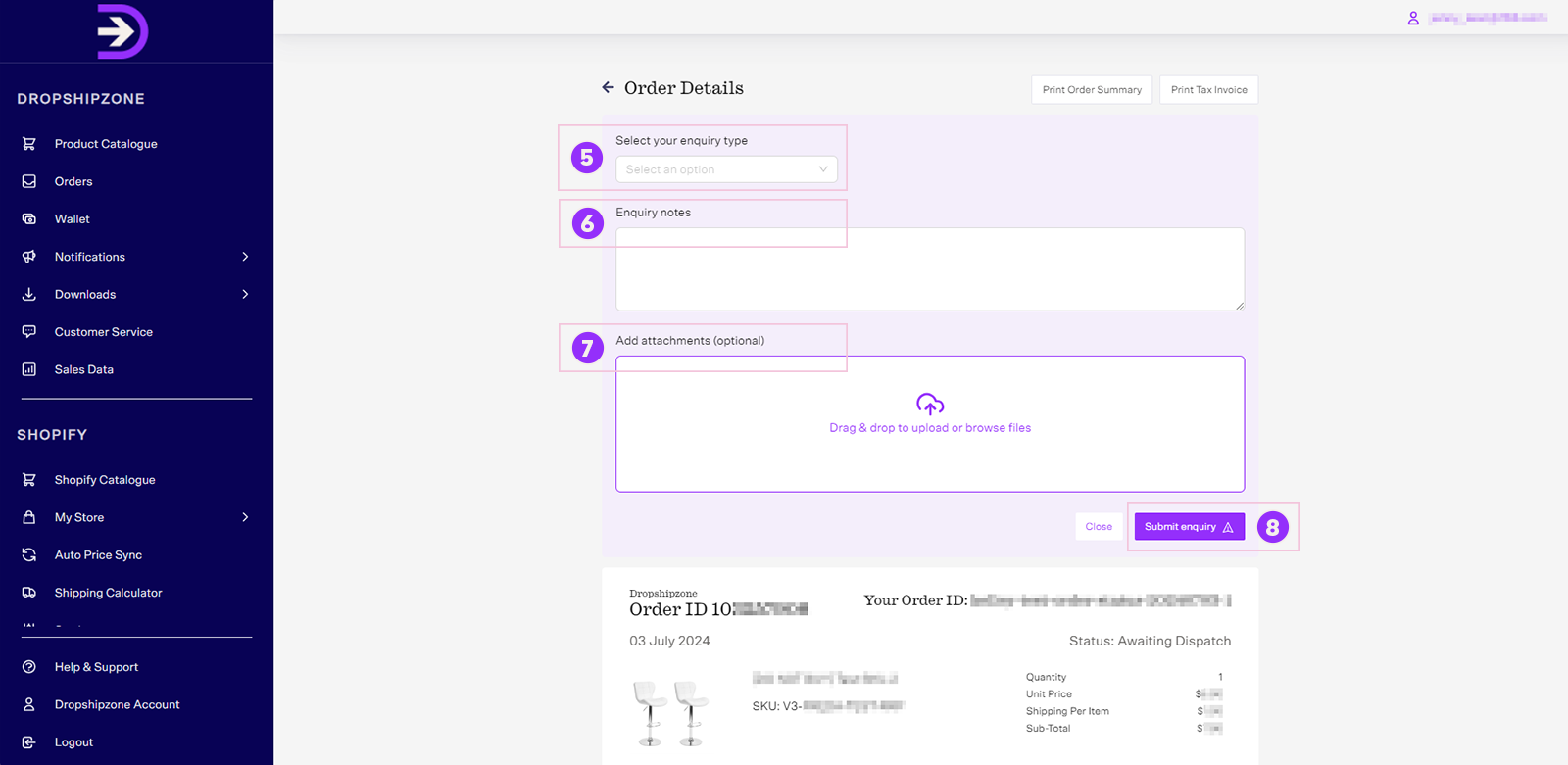The height and width of the screenshot is (765, 1568).
Task: Click the Quantity label
Action: (1046, 677)
